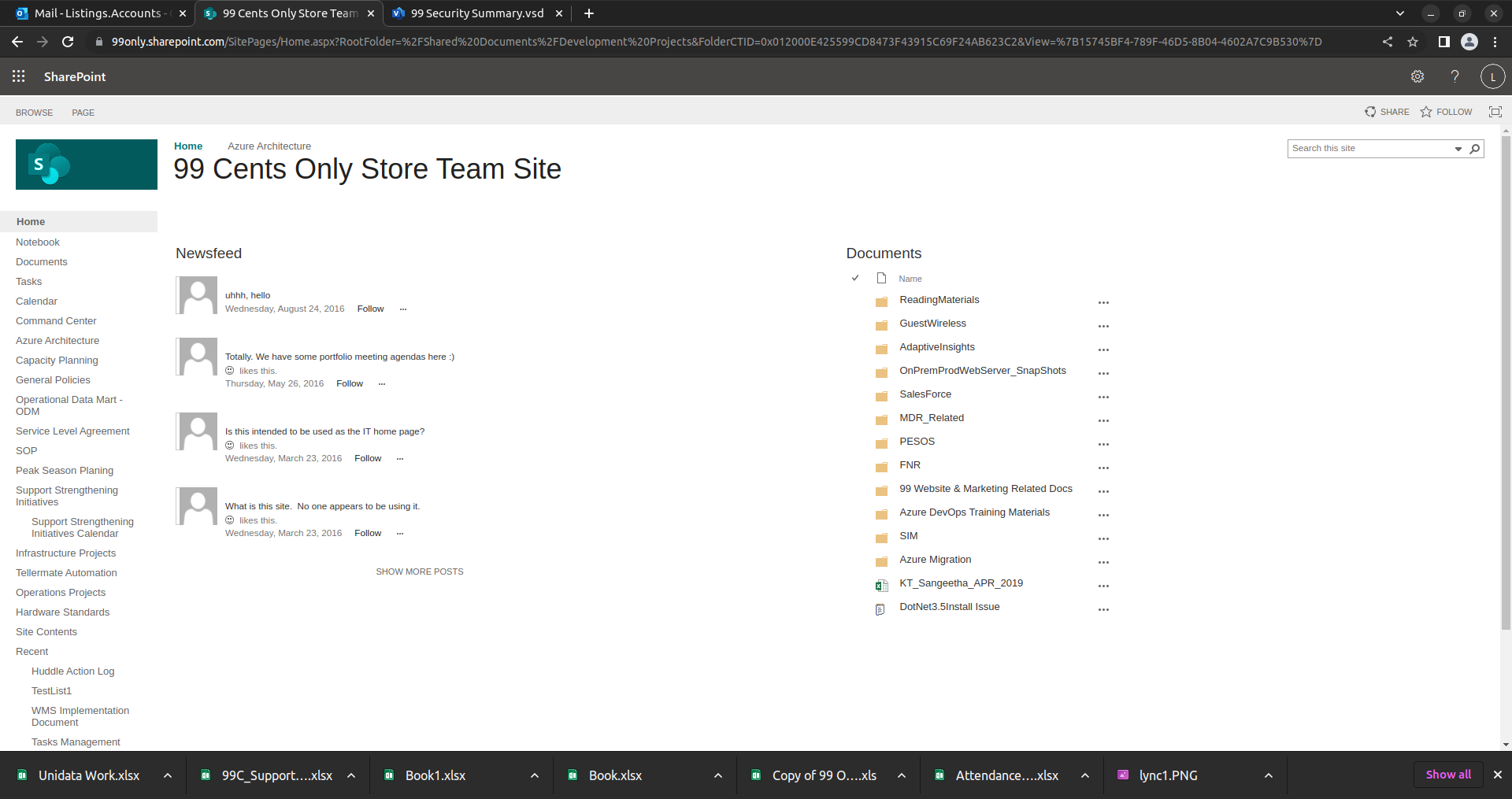Click the search magnifier icon

1475,148
